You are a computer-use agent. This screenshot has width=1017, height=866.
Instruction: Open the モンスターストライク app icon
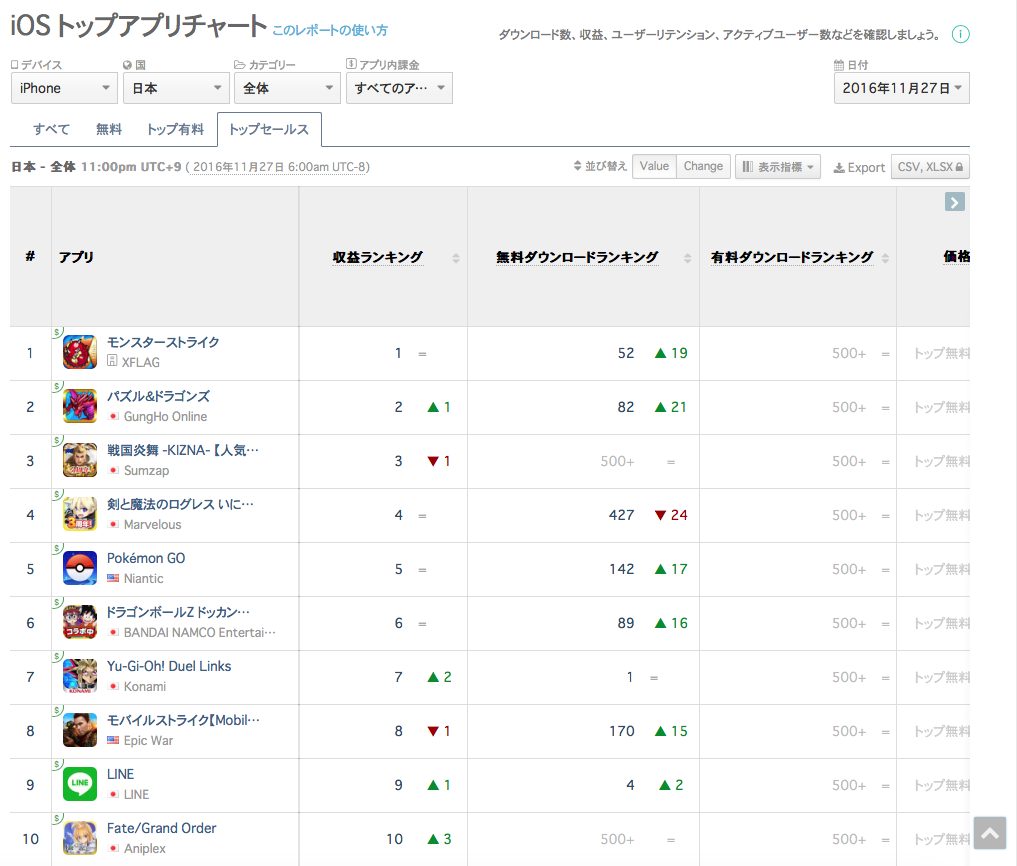point(80,352)
